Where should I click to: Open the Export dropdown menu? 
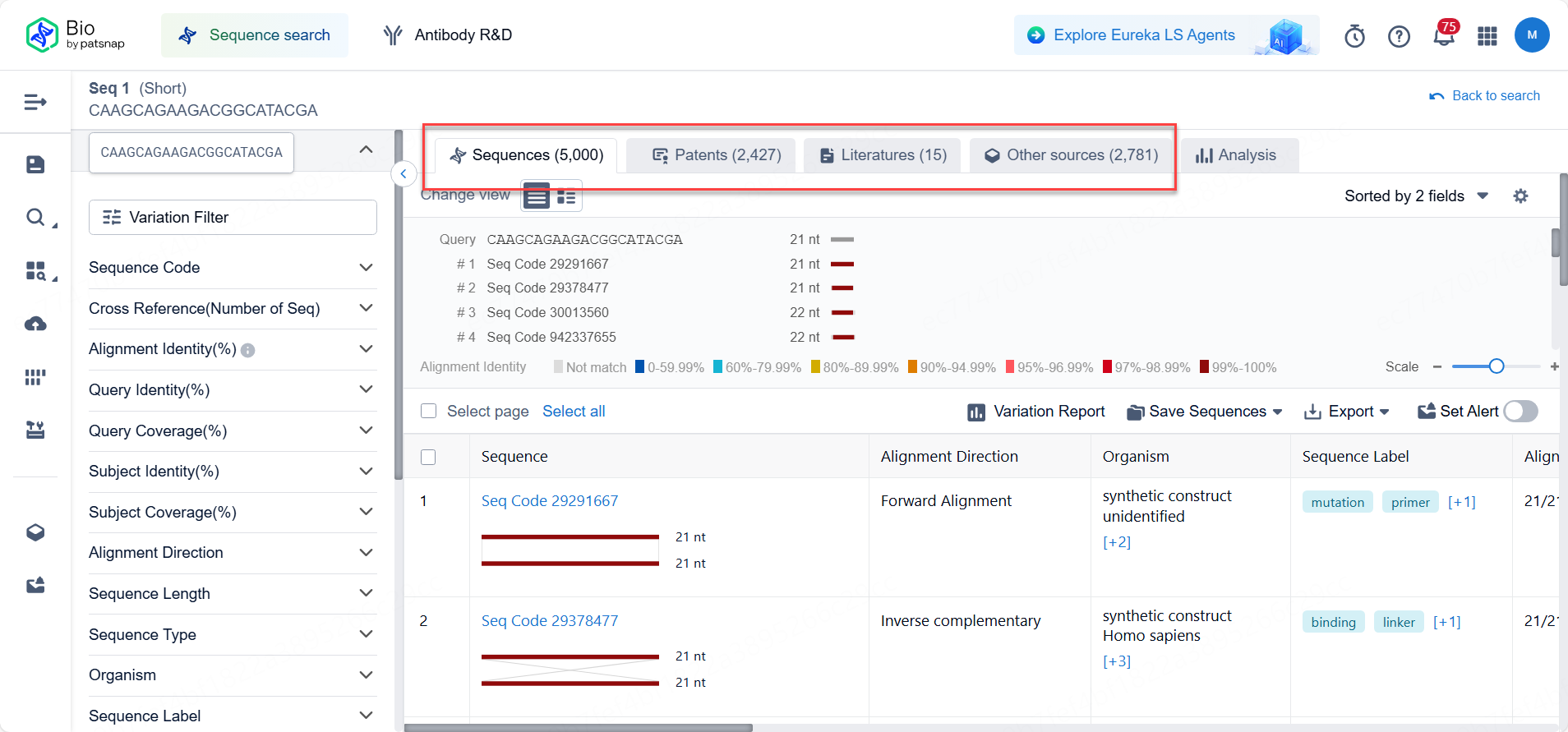pyautogui.click(x=1347, y=412)
